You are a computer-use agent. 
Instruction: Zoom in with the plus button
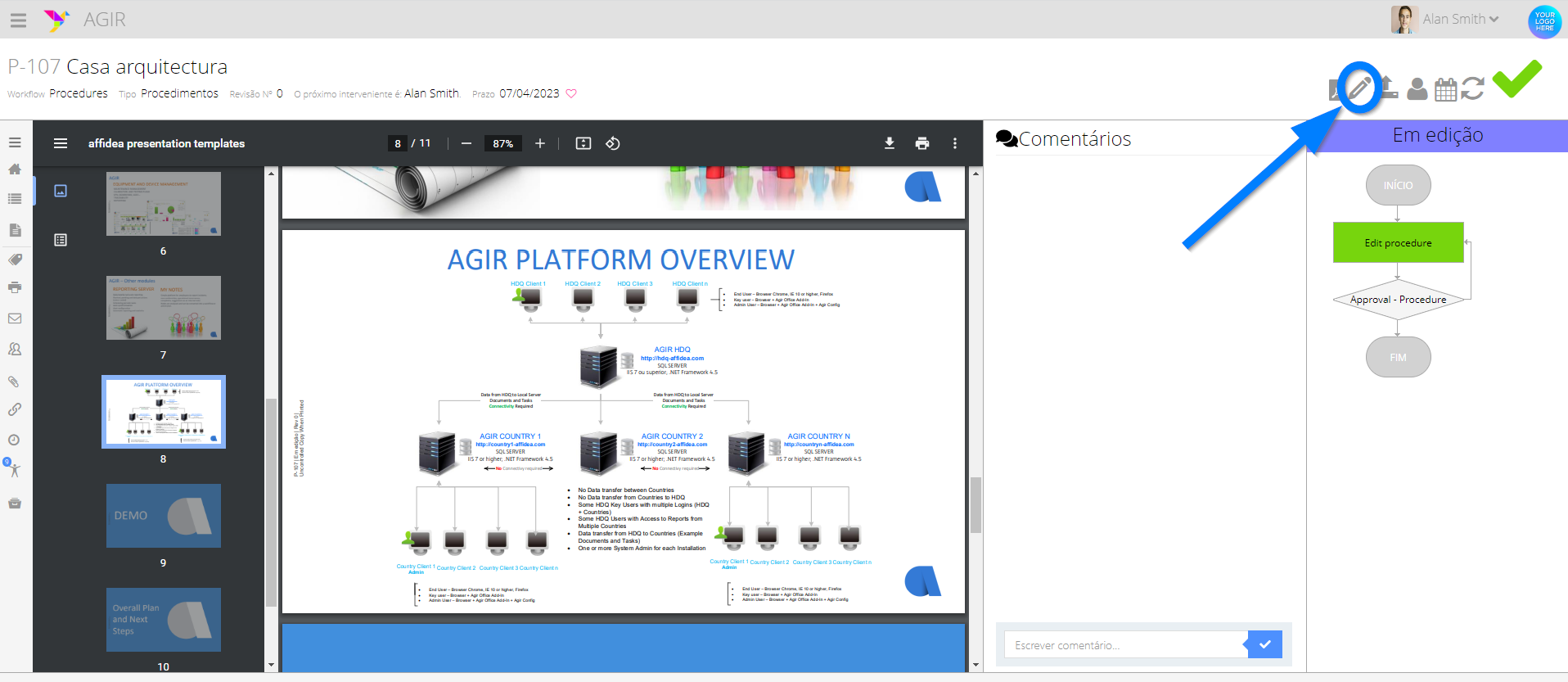[x=540, y=143]
